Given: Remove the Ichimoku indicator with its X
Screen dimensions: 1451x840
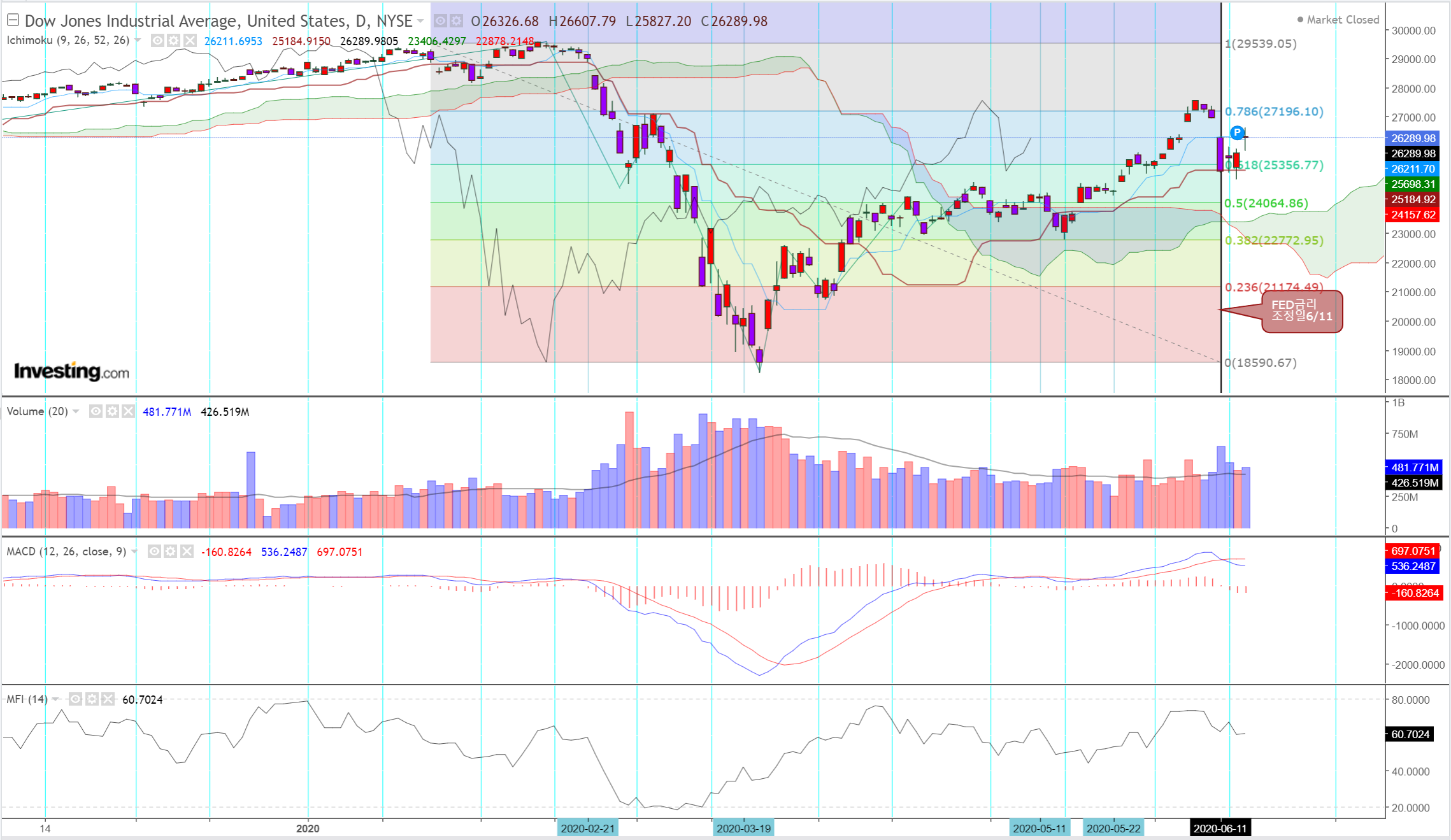Looking at the screenshot, I should 190,41.
